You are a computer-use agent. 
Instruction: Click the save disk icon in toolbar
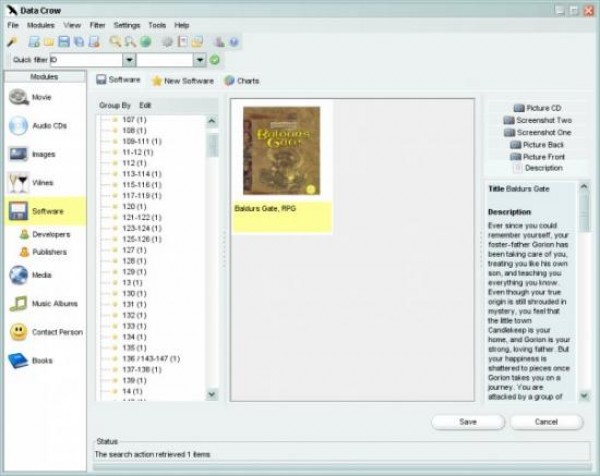64,42
